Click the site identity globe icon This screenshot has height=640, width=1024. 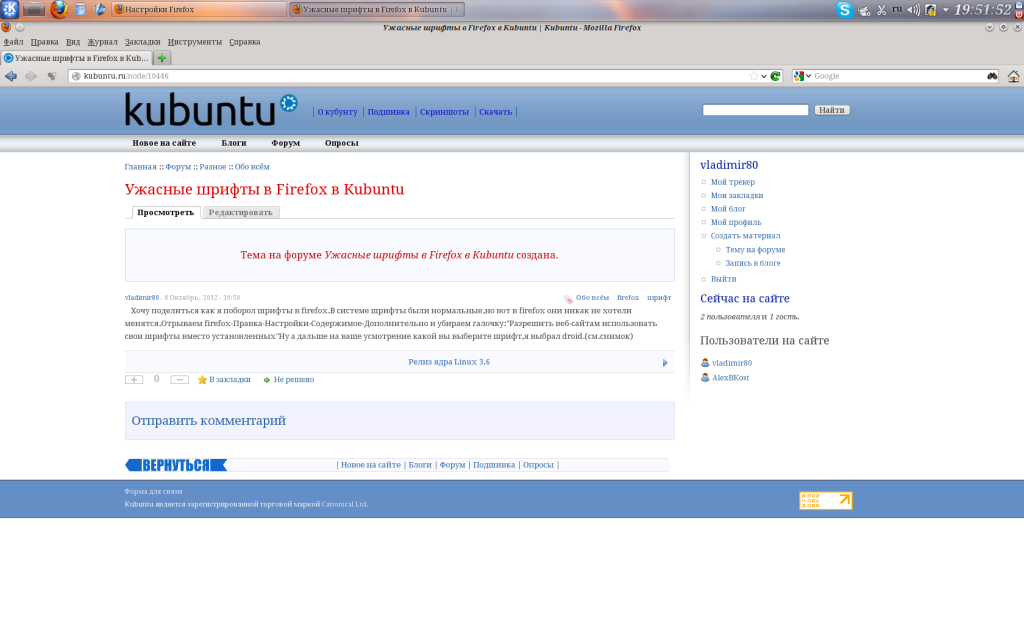click(x=76, y=76)
